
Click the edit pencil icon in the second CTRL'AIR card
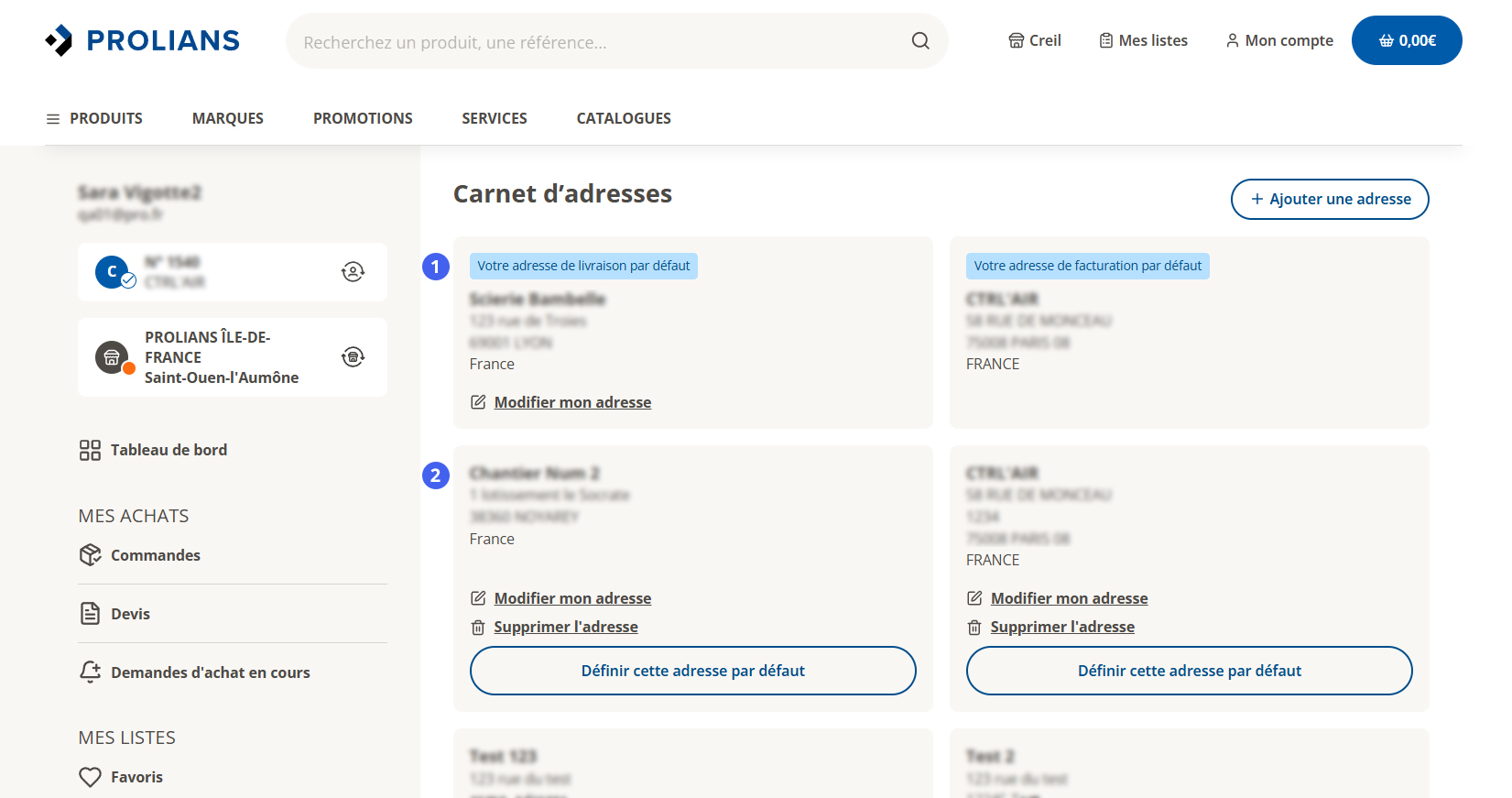point(974,598)
